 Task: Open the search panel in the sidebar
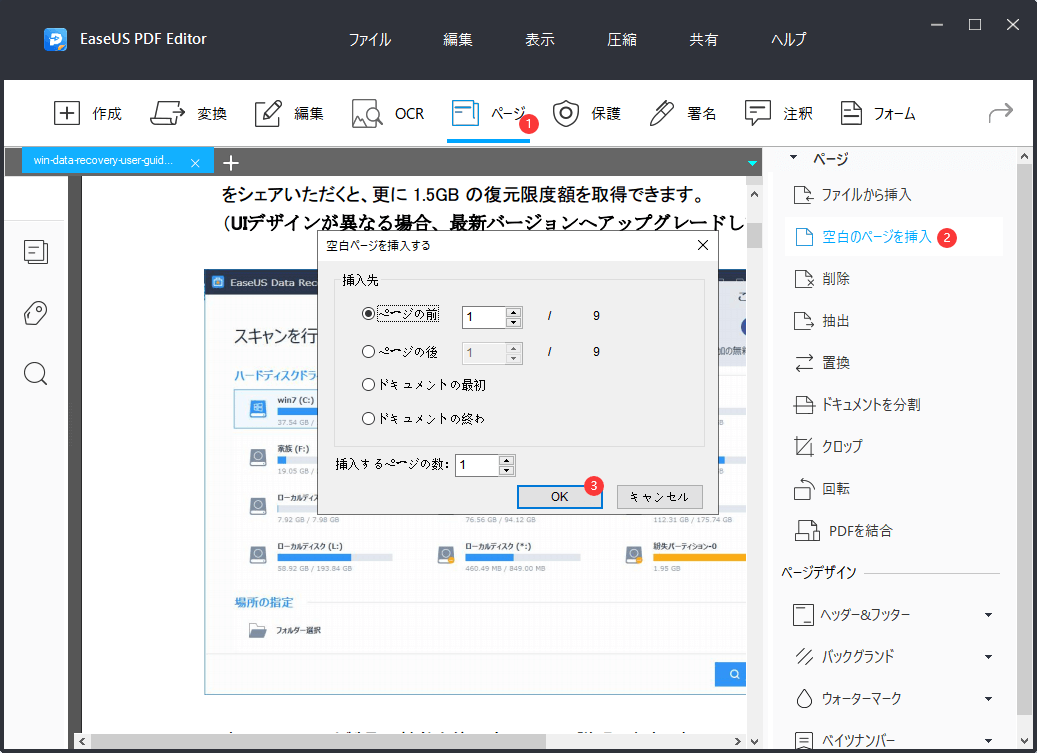(x=36, y=373)
